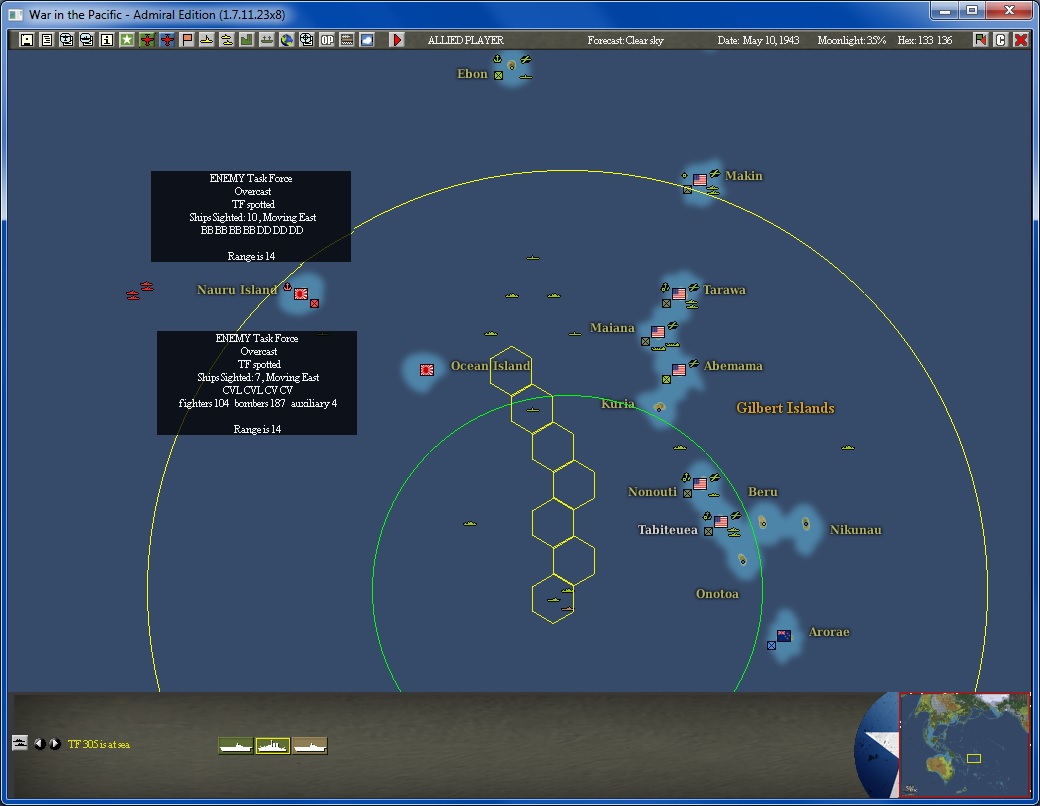The image size is (1040, 806).
Task: Click task force icon beside bottom arrows
Action: coord(20,743)
